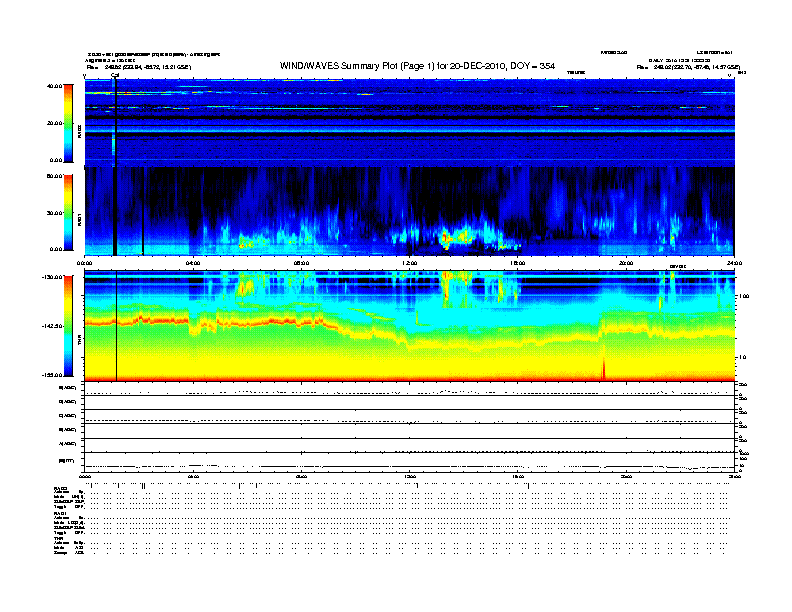The width and height of the screenshot is (792, 612).
Task: Click the RAD2 color scale bar
Action: click(68, 123)
